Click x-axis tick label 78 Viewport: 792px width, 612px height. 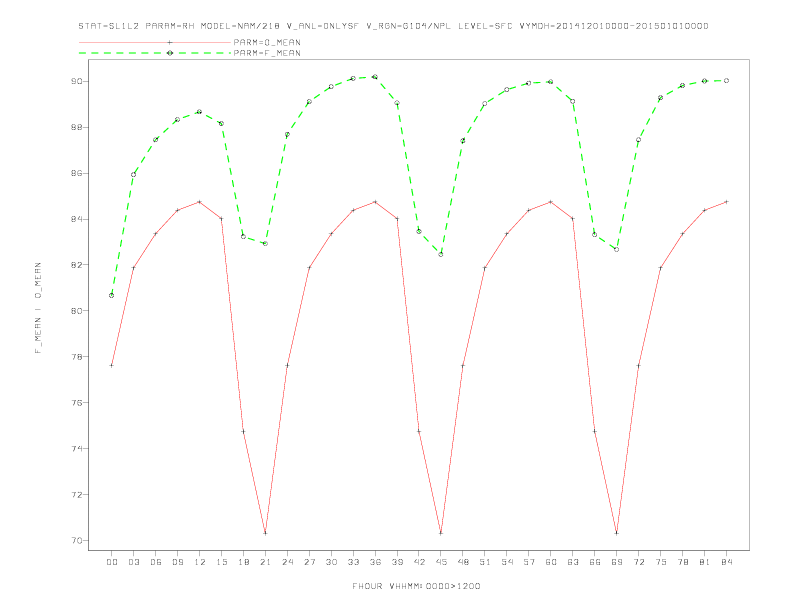tap(682, 562)
